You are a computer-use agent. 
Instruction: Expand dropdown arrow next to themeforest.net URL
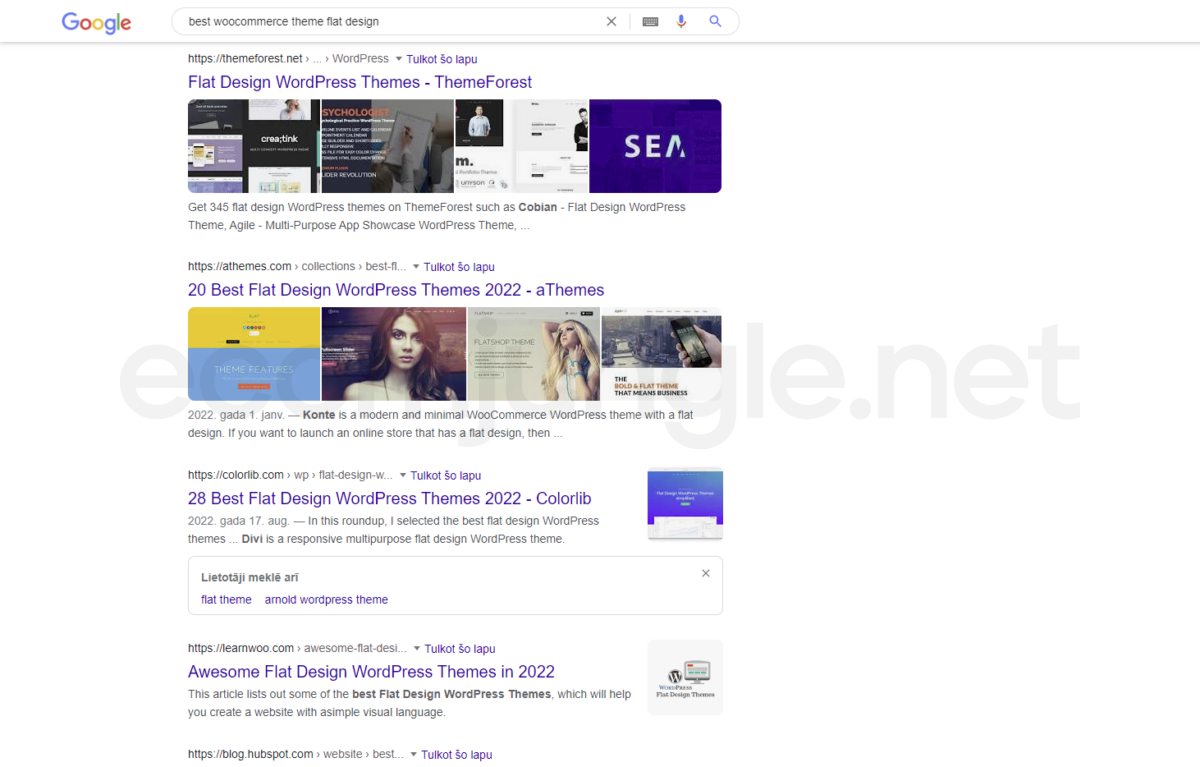(398, 59)
